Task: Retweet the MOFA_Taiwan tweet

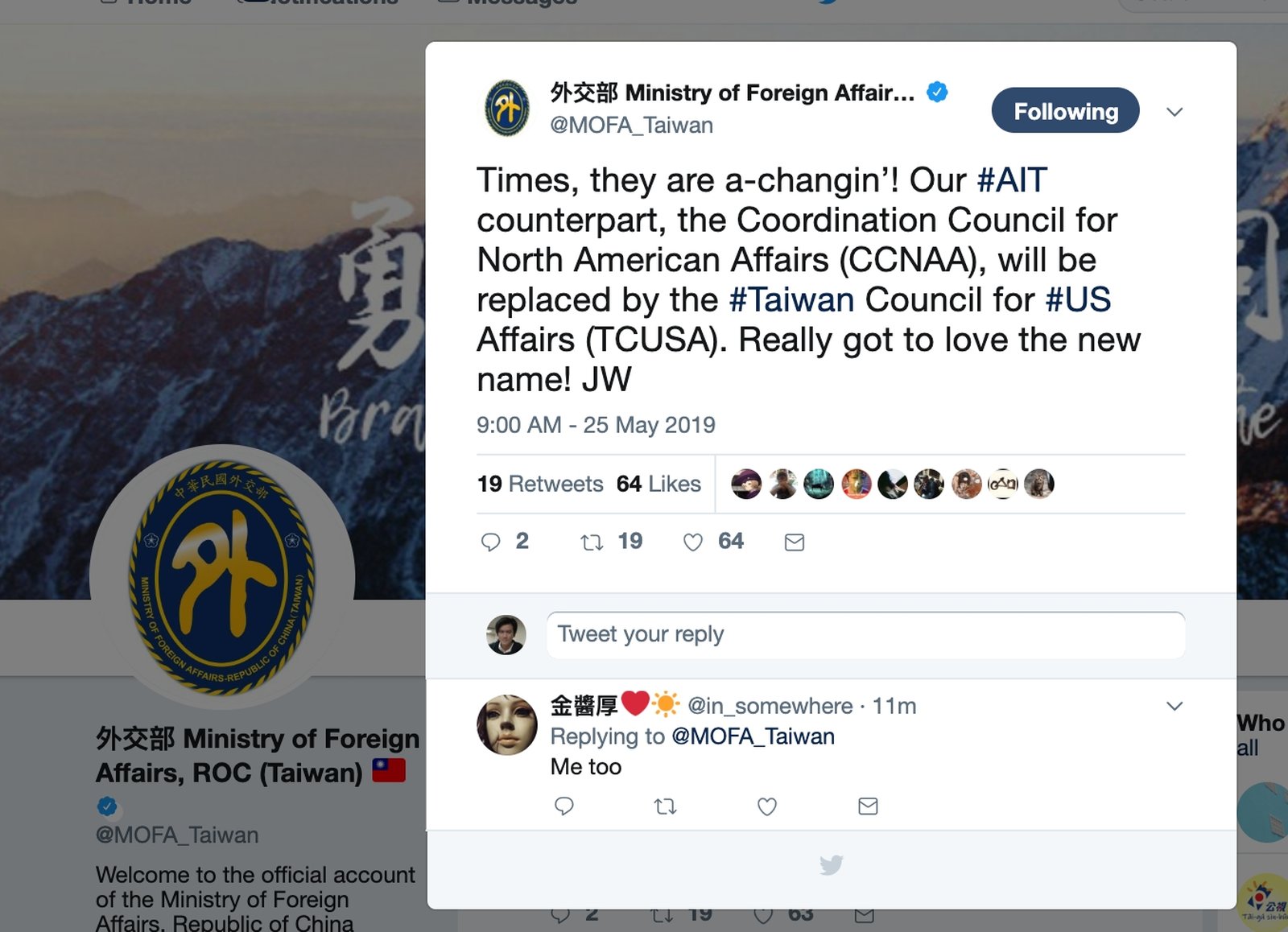Action: point(592,542)
